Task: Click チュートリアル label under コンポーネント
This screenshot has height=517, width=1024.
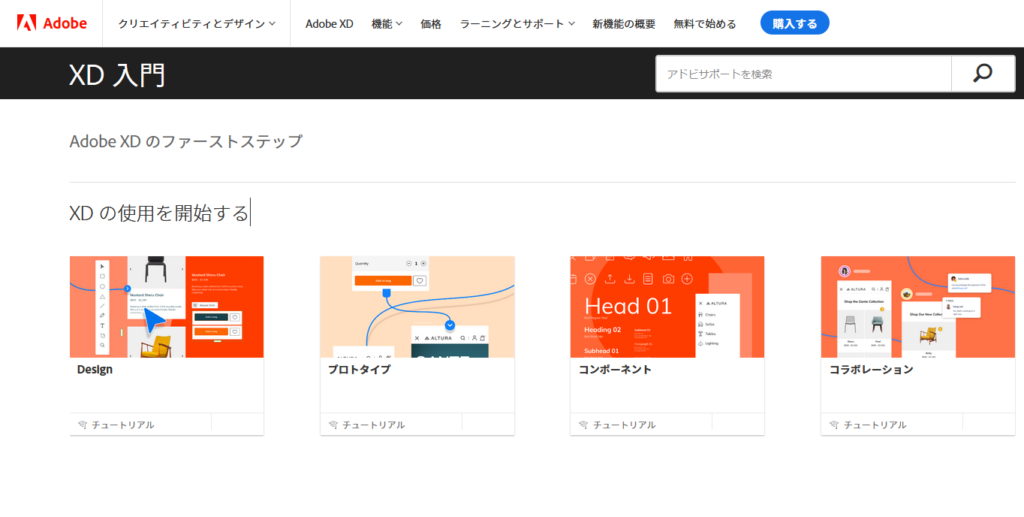Action: click(x=624, y=425)
